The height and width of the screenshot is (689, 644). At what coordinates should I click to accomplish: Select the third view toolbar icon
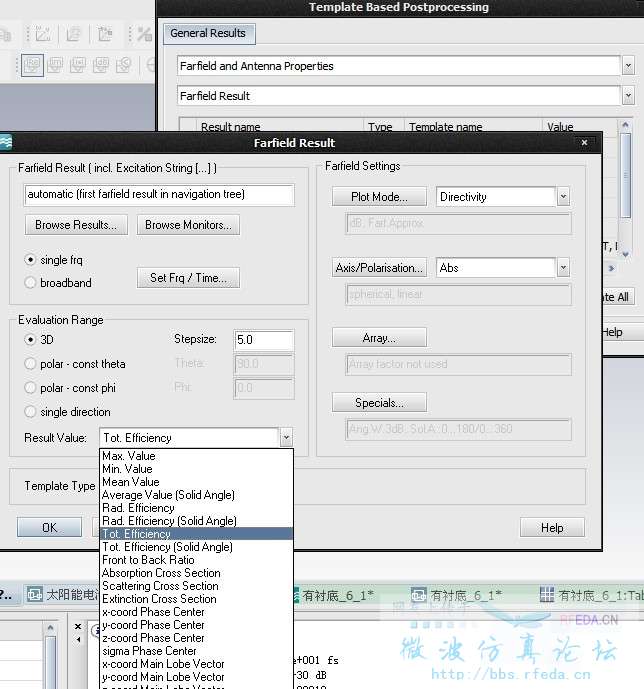pyautogui.click(x=78, y=65)
